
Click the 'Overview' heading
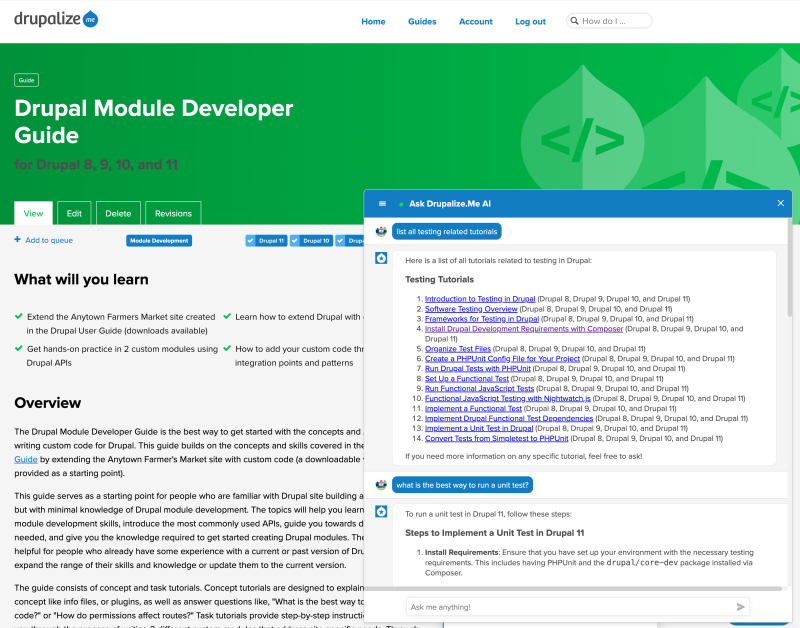[47, 403]
